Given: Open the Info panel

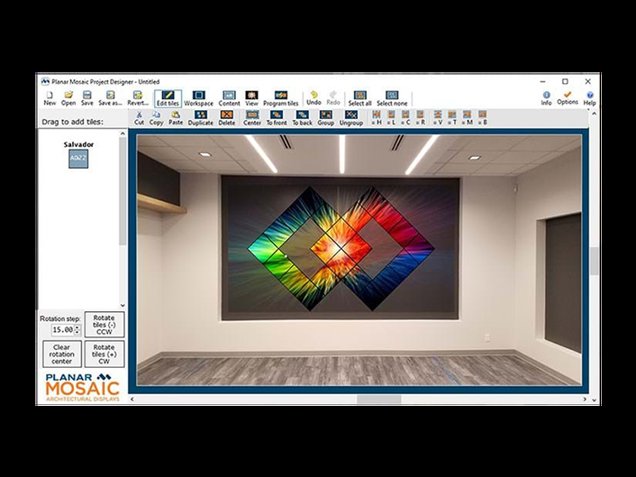Looking at the screenshot, I should 546,99.
